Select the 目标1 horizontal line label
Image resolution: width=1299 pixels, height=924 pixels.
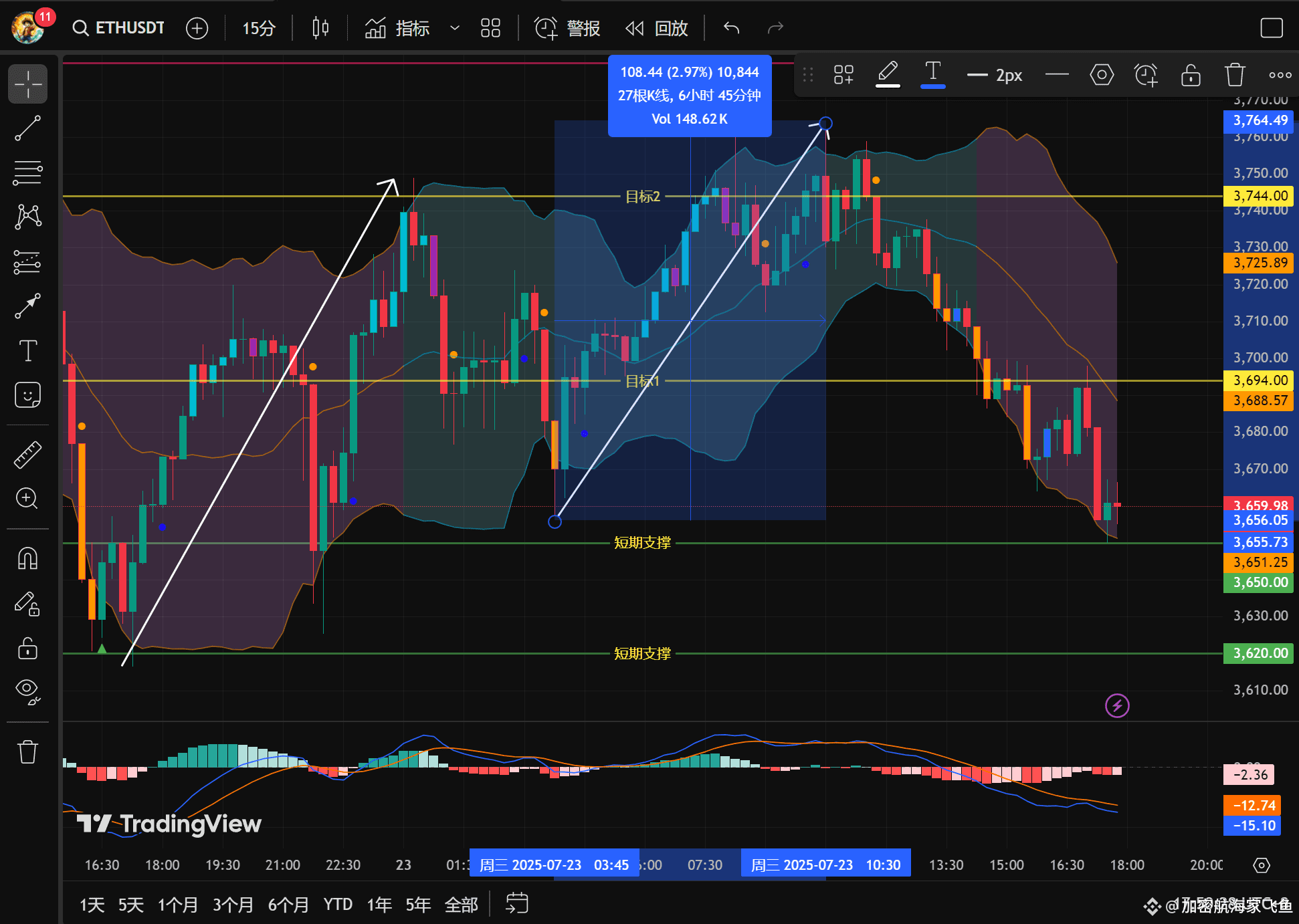point(642,381)
